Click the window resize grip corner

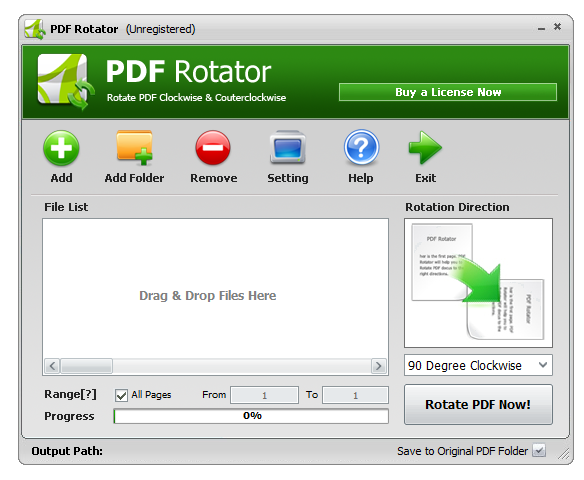click(564, 453)
